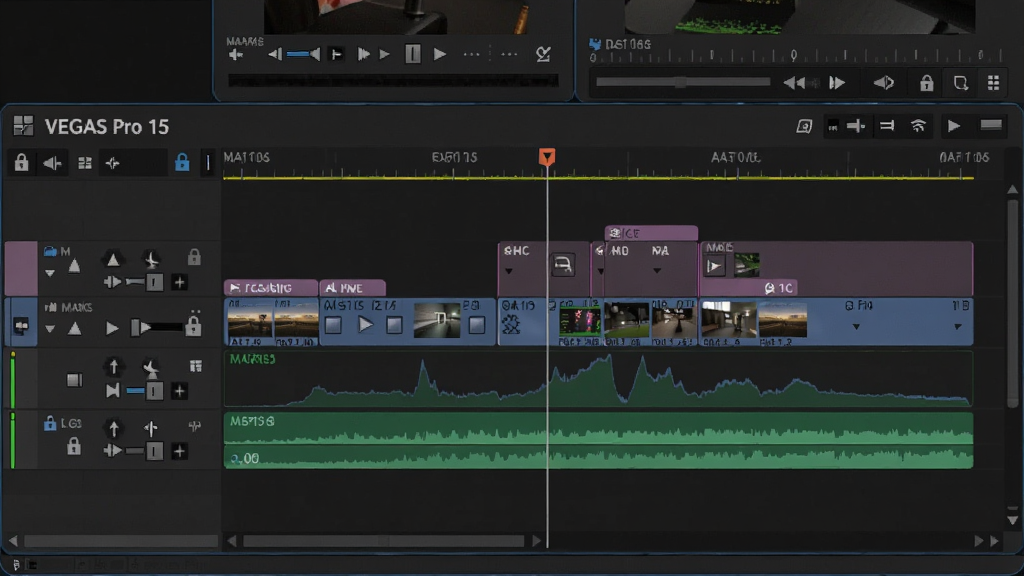Click the square overlay icon in the right preview
This screenshot has height=576, width=1024.
pos(961,83)
